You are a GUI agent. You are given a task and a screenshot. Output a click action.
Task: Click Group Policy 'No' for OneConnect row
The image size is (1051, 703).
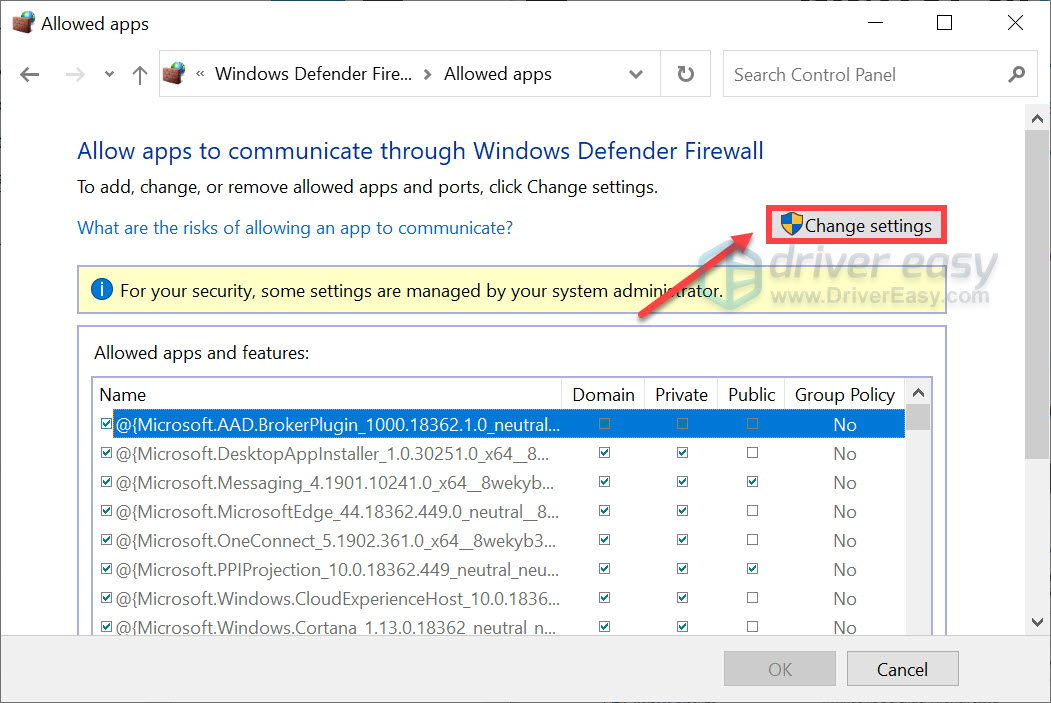coord(845,541)
